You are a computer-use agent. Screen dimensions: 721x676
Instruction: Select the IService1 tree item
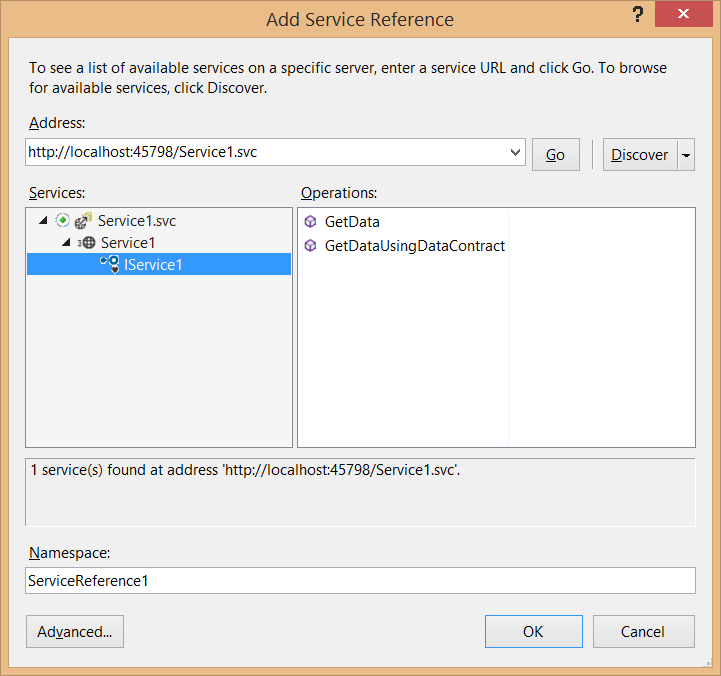[x=159, y=264]
